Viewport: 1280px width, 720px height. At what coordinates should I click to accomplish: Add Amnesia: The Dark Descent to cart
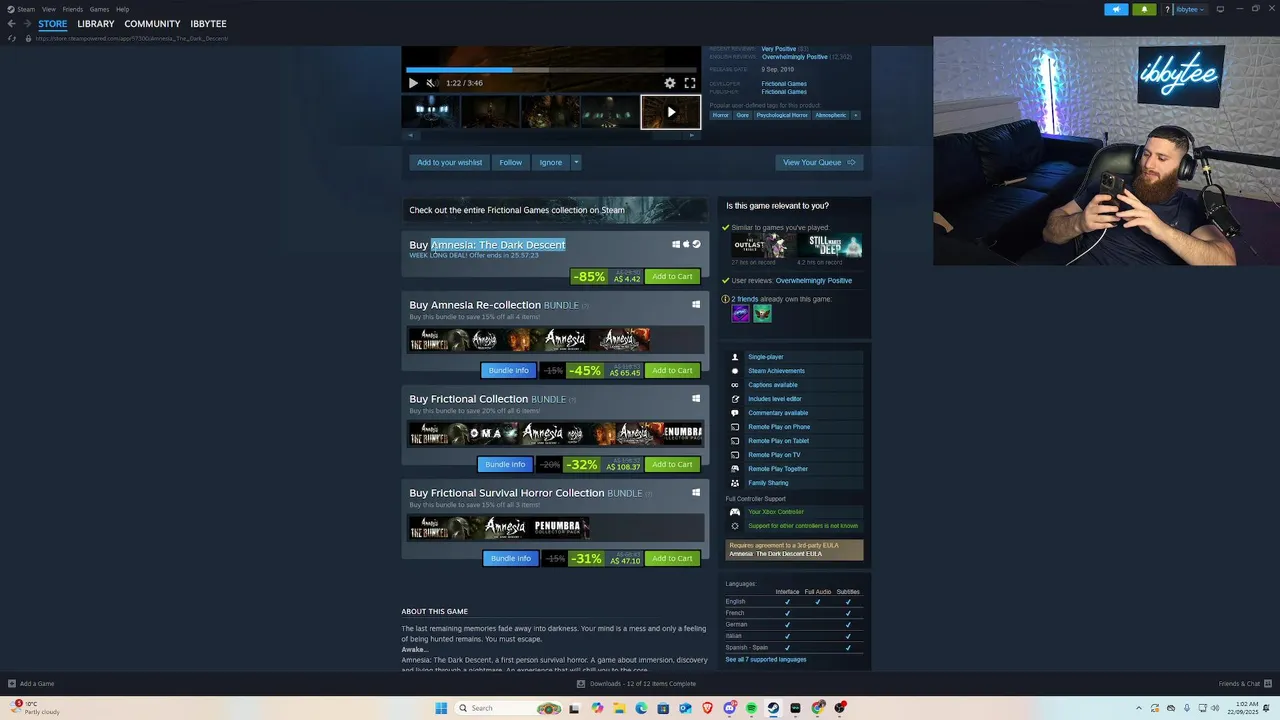click(672, 277)
